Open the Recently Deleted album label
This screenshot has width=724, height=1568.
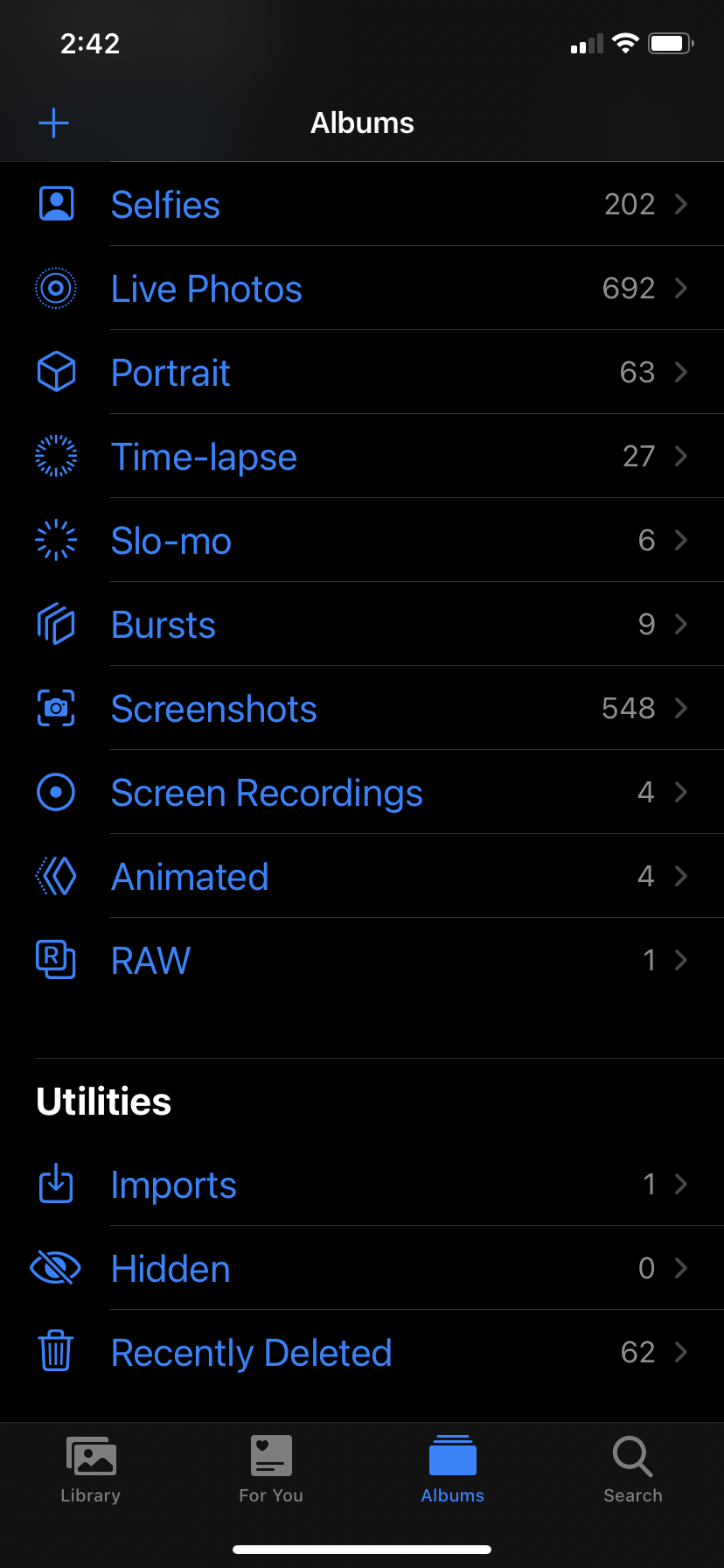pos(252,1353)
